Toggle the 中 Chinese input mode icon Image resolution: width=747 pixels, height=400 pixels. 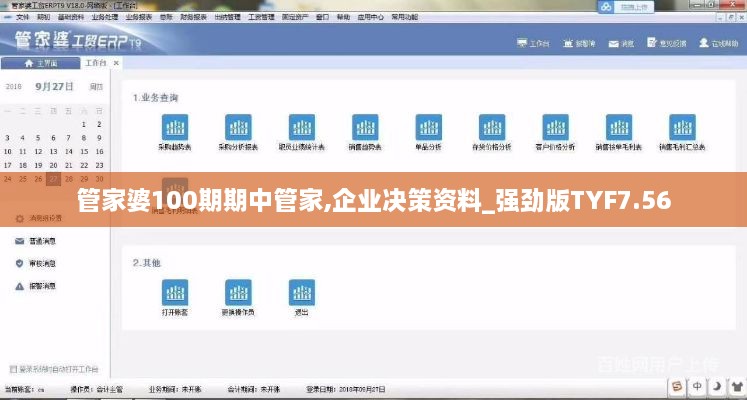coord(697,386)
